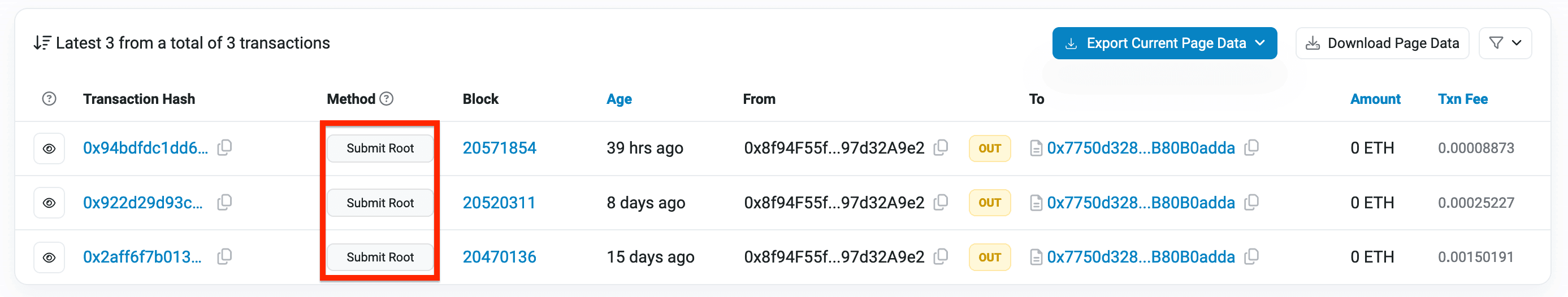Click contract file icon in first row

tap(1036, 148)
